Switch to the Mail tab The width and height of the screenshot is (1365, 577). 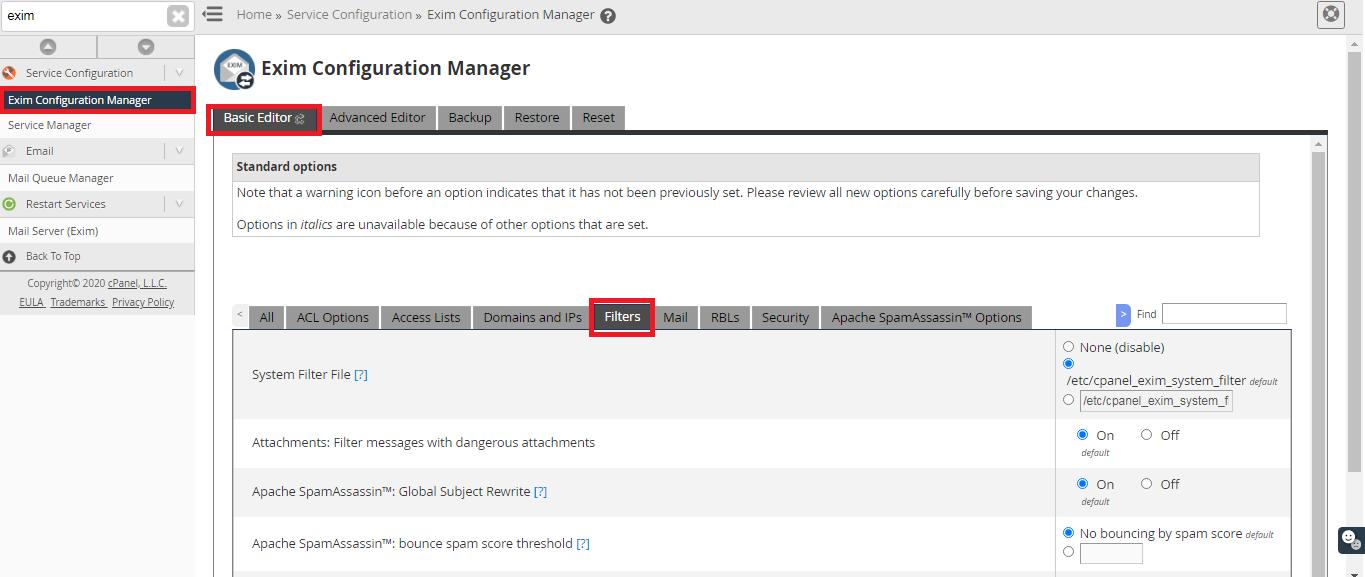pos(675,317)
